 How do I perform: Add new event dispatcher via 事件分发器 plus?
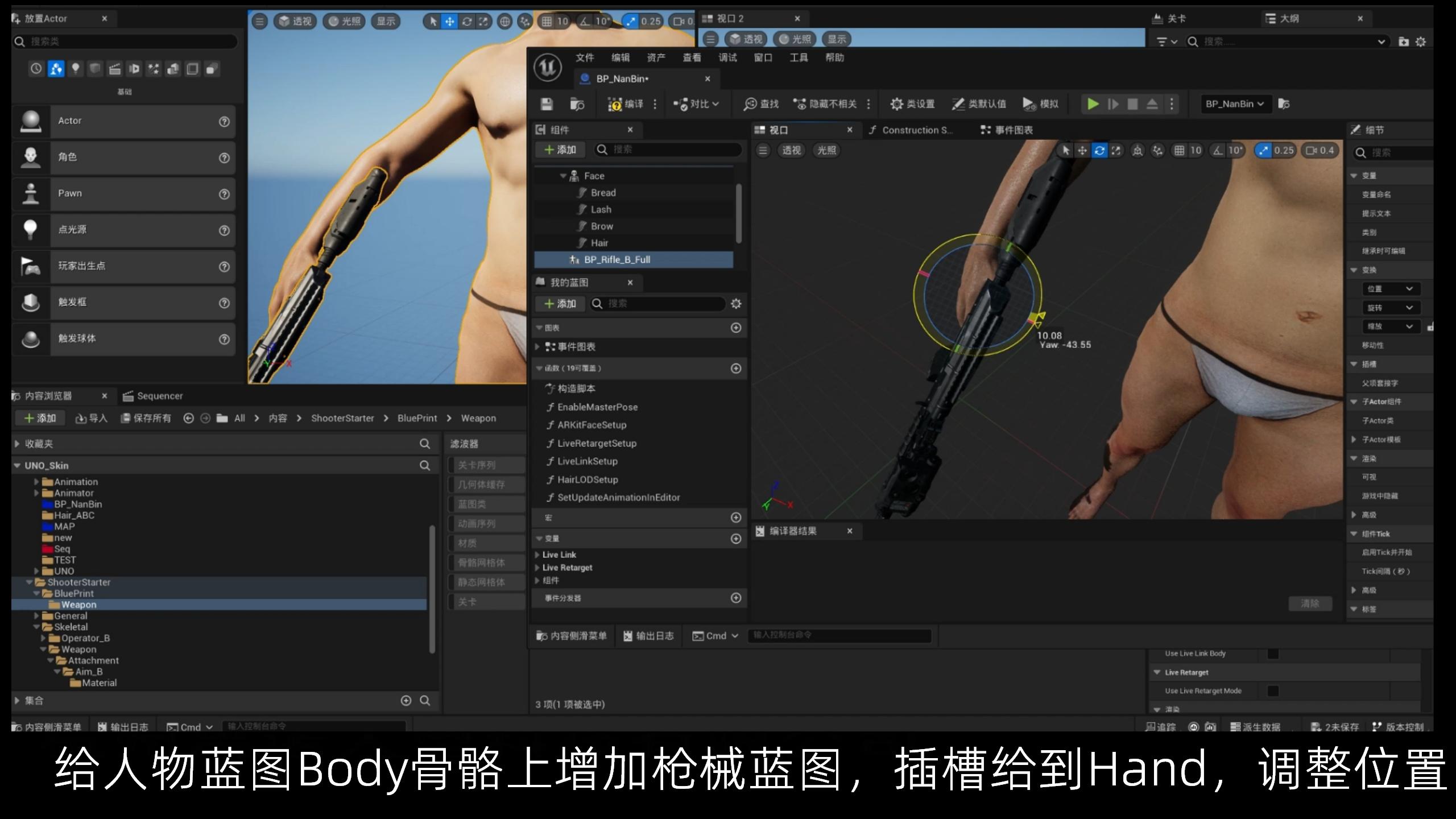pyautogui.click(x=736, y=598)
